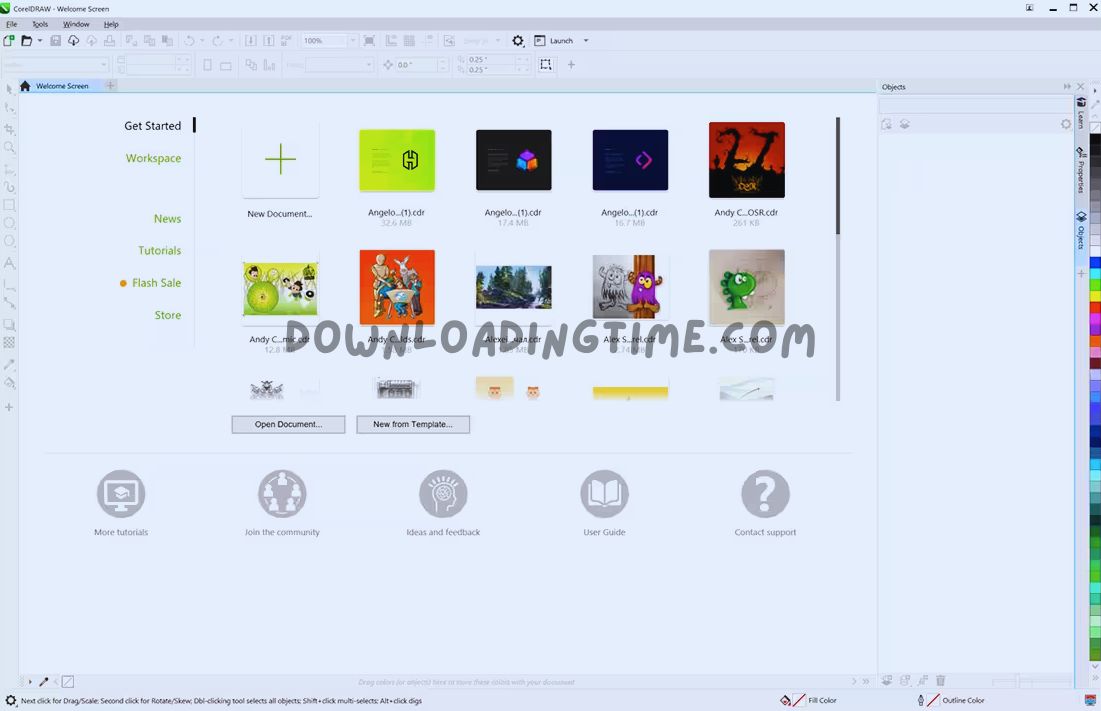Image resolution: width=1101 pixels, height=711 pixels.
Task: Set Fill Color from the status bar swatch
Action: tap(797, 700)
